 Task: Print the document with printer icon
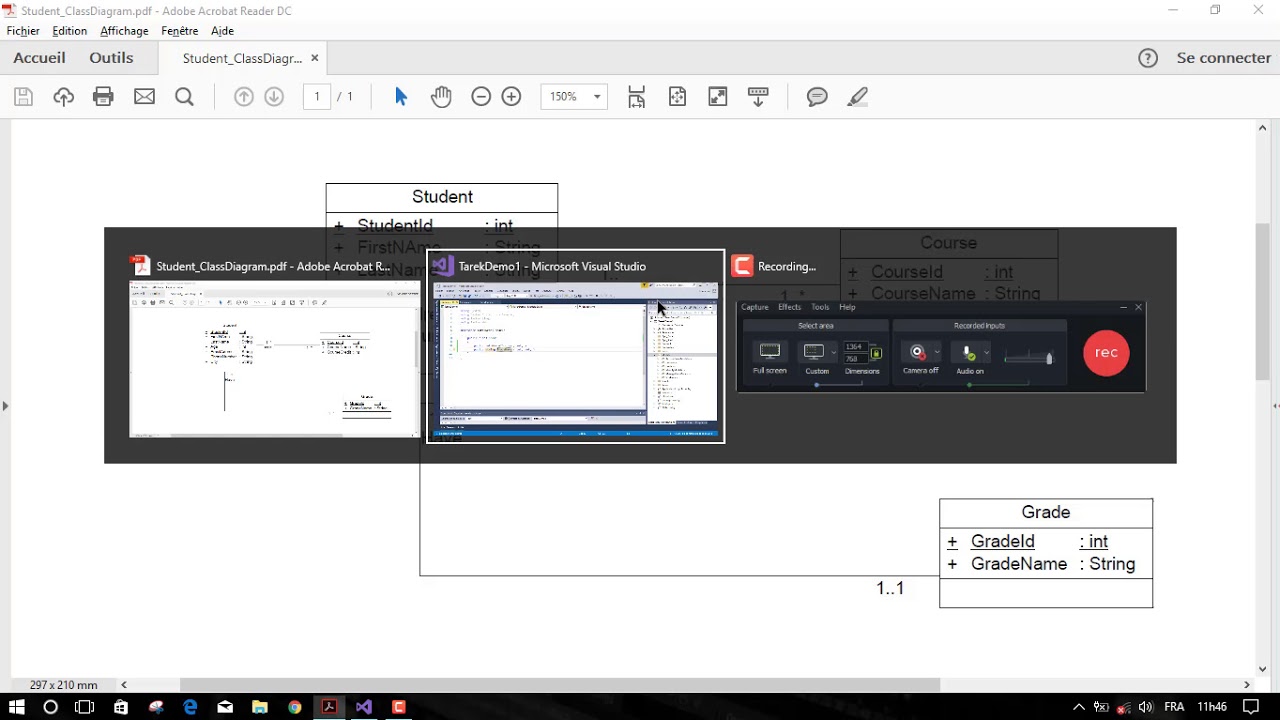pyautogui.click(x=103, y=97)
